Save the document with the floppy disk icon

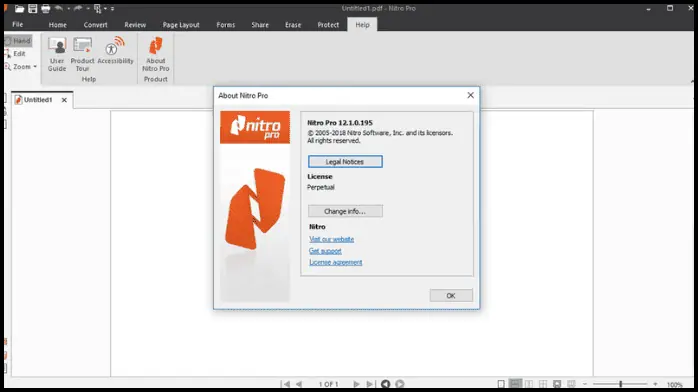pyautogui.click(x=32, y=8)
